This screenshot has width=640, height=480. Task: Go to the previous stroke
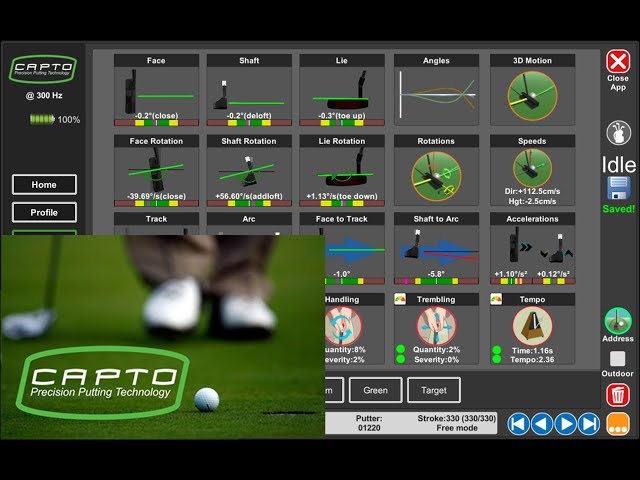tap(542, 424)
